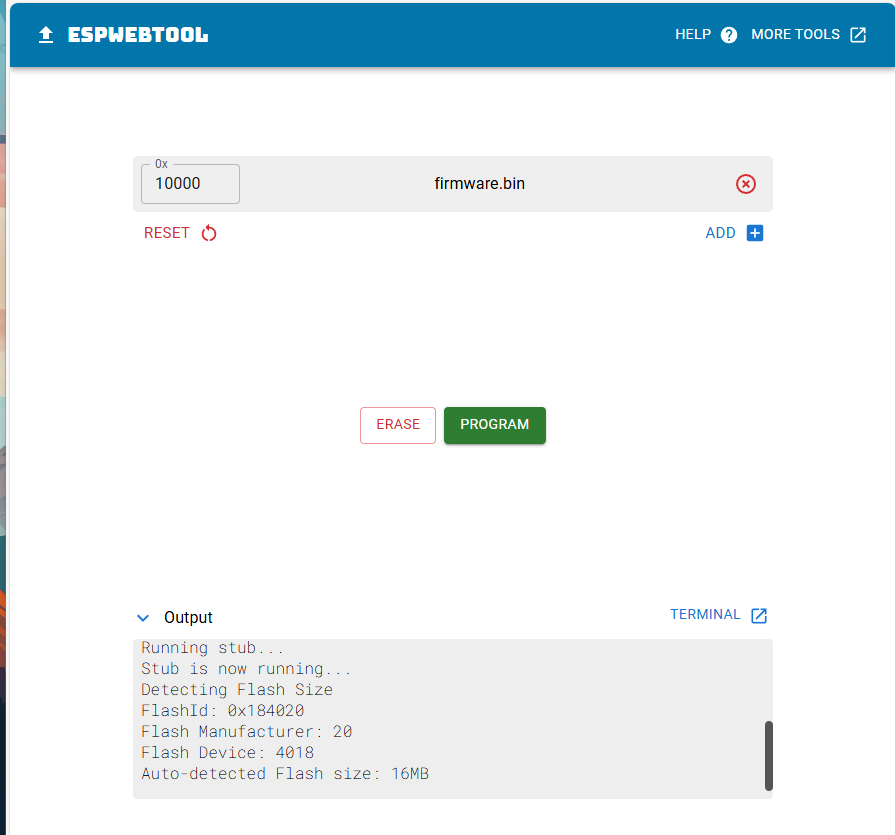Screen dimensions: 895x835
Task: Click the ADD text label
Action: (720, 233)
